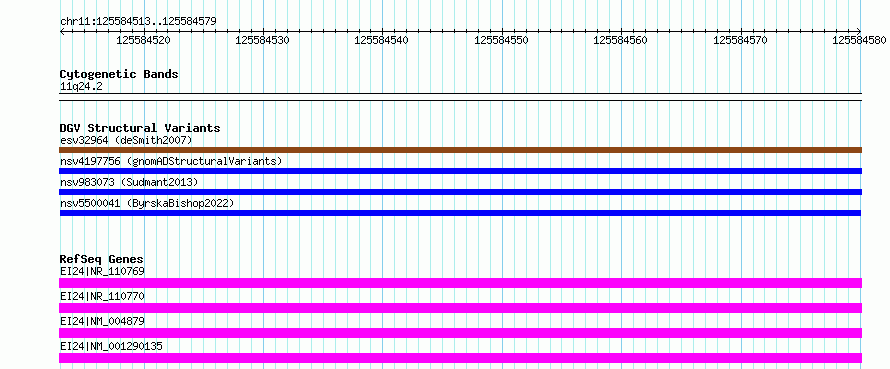Click the ruler tick label 125584570
890x369 pixels.
741,40
